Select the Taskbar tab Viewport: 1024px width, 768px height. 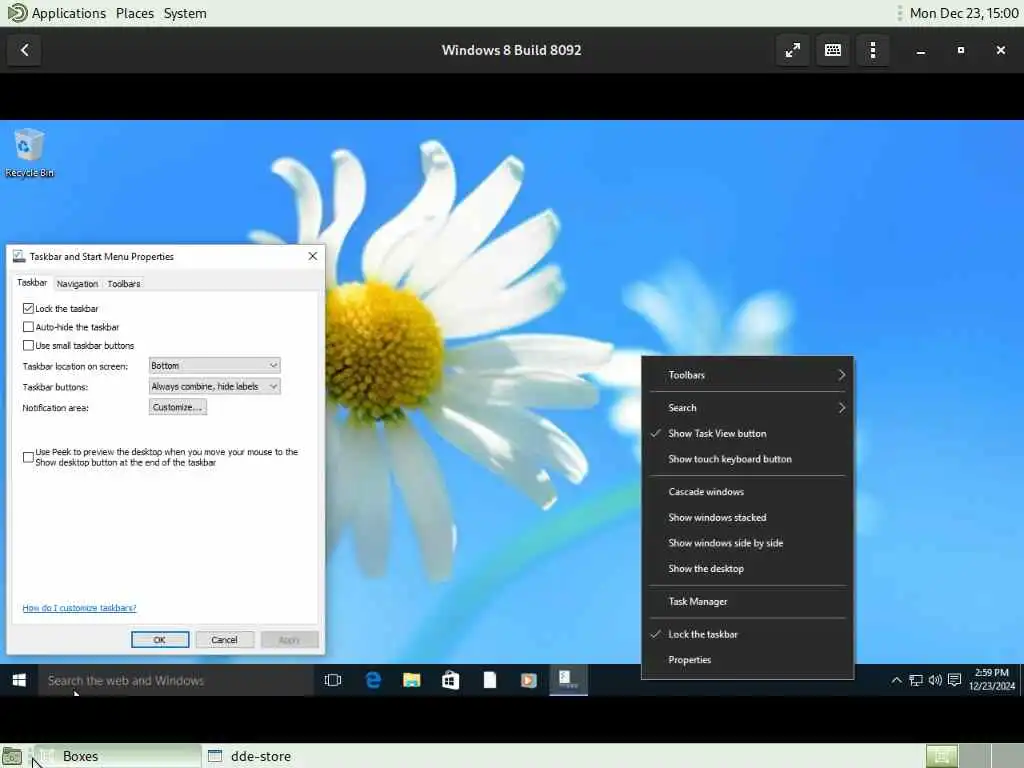32,283
